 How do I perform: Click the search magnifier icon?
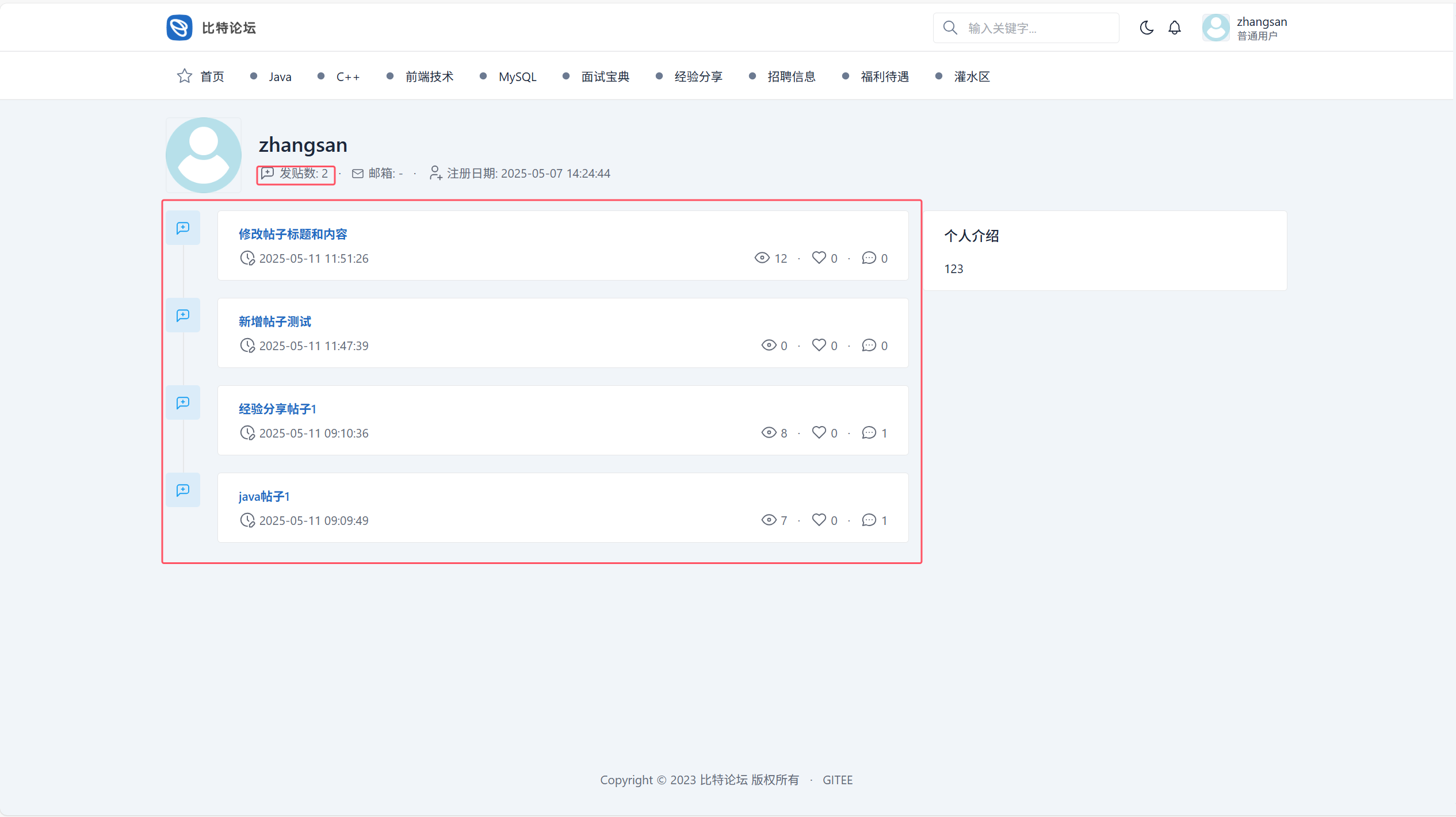950,28
